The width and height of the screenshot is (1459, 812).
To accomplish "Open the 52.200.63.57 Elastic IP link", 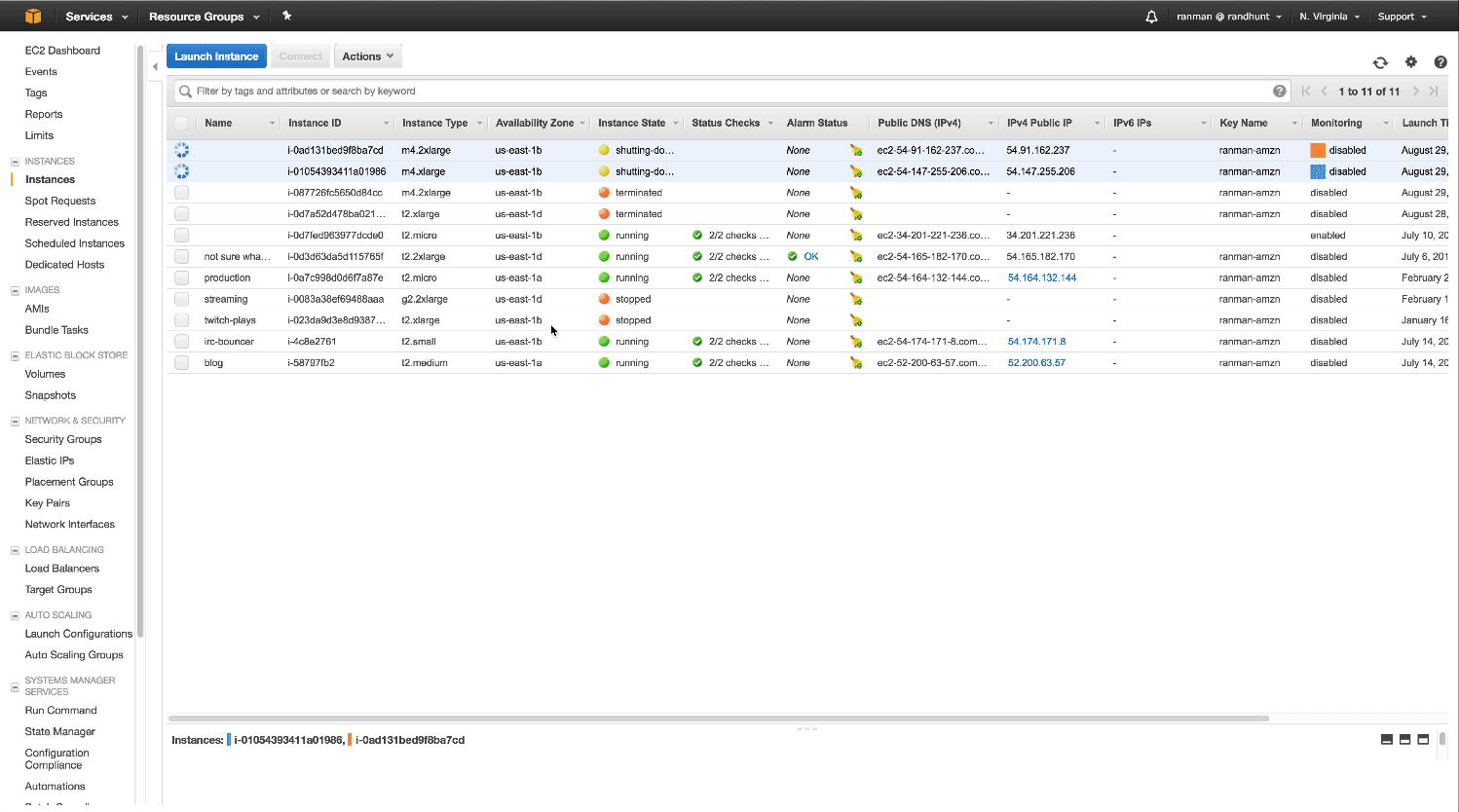I will click(1036, 363).
